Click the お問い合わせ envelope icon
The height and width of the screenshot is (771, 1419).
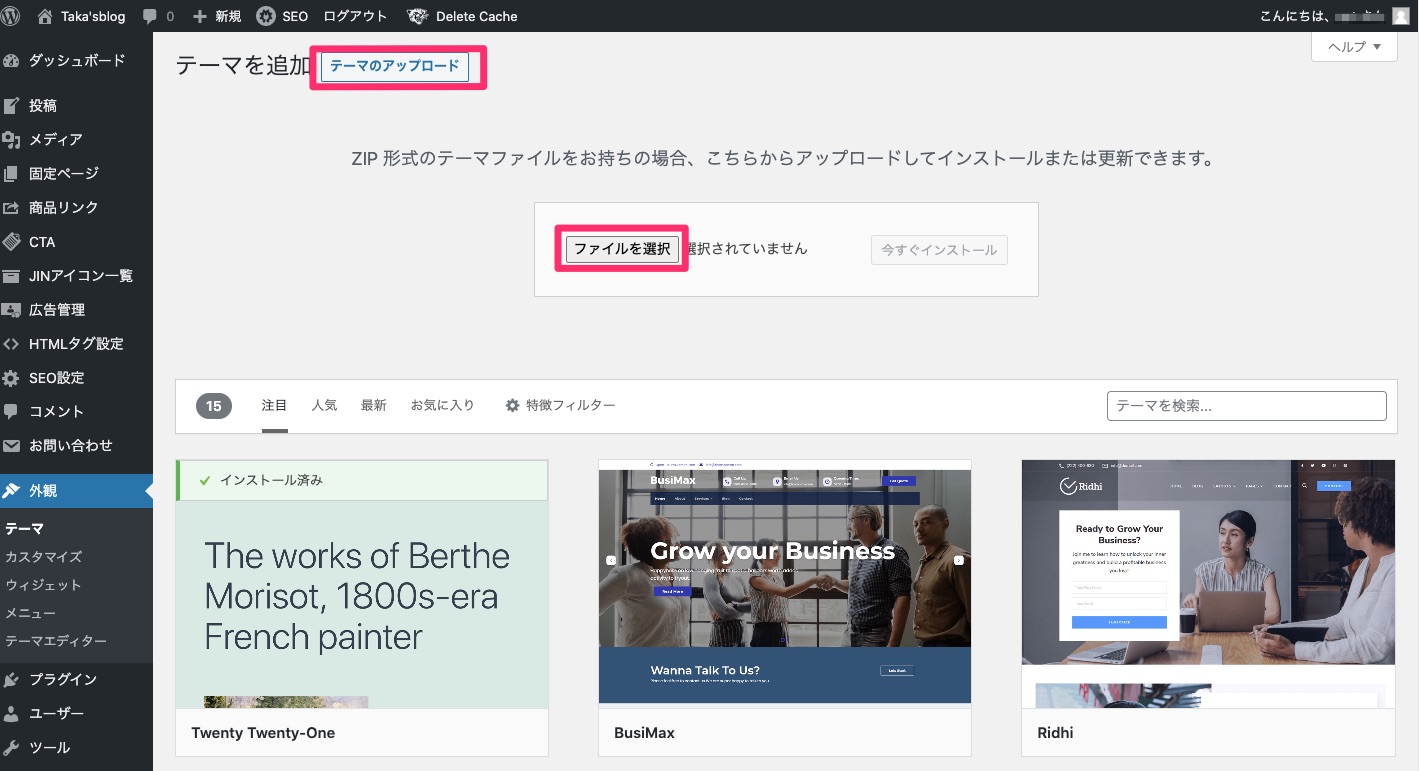pyautogui.click(x=12, y=445)
